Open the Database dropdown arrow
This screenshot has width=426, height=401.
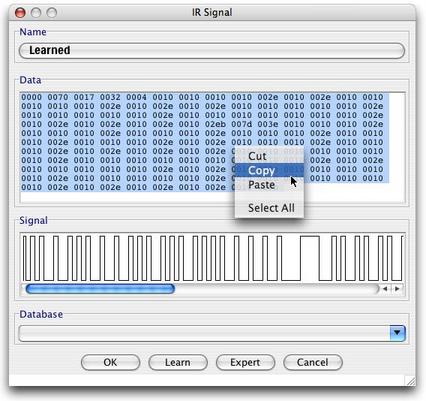(x=397, y=333)
